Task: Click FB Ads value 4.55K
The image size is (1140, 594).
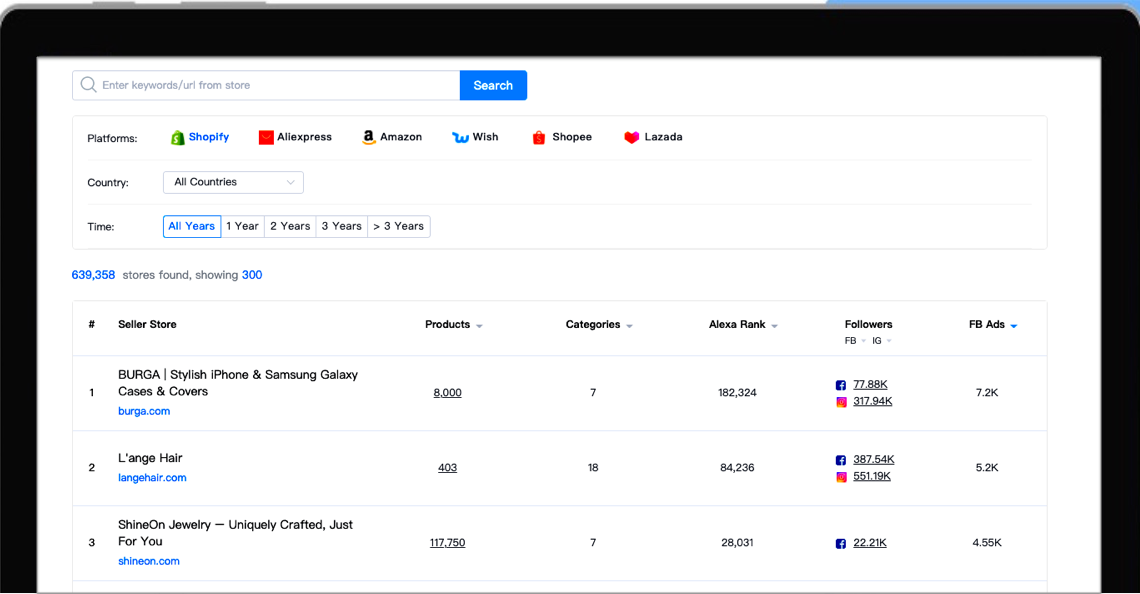Action: pos(987,542)
